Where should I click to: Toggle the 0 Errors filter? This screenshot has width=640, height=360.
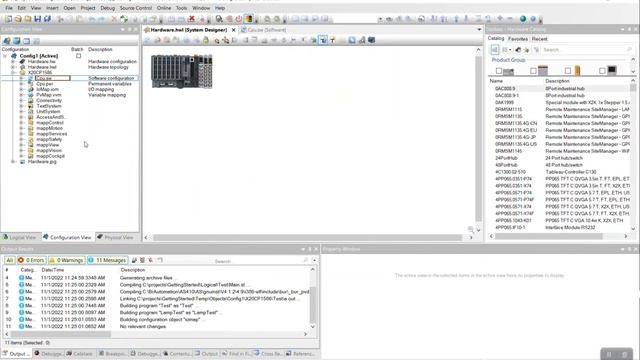click(x=31, y=260)
